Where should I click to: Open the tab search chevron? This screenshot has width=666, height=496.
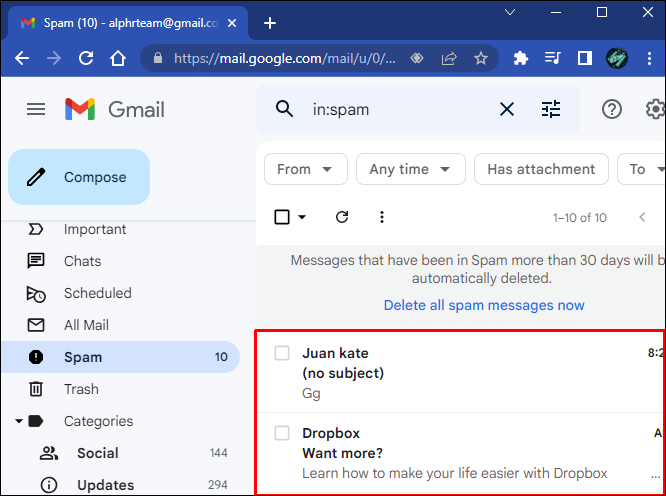pyautogui.click(x=510, y=12)
